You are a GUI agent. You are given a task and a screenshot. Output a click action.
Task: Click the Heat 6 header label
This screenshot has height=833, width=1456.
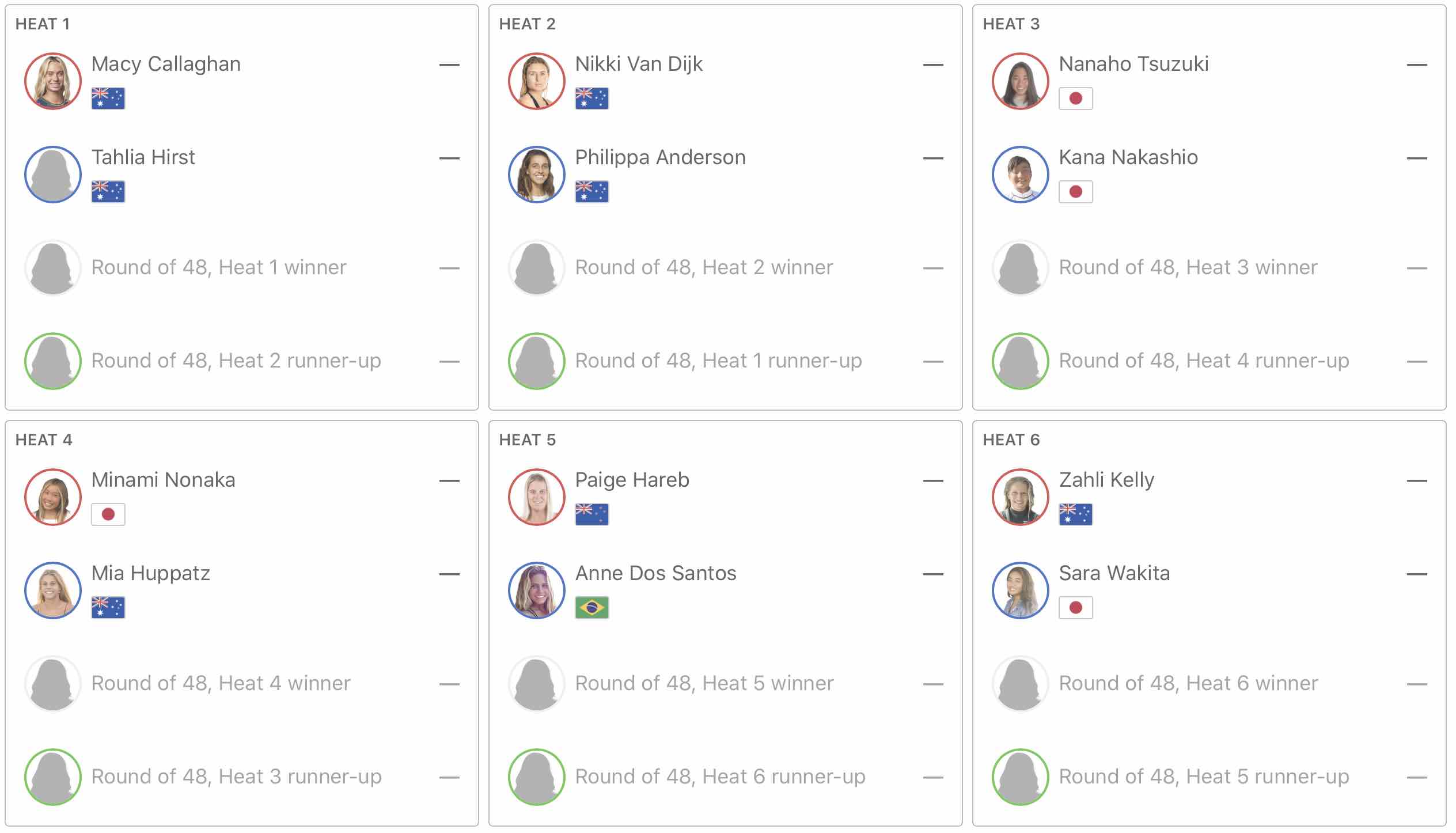(x=1011, y=440)
